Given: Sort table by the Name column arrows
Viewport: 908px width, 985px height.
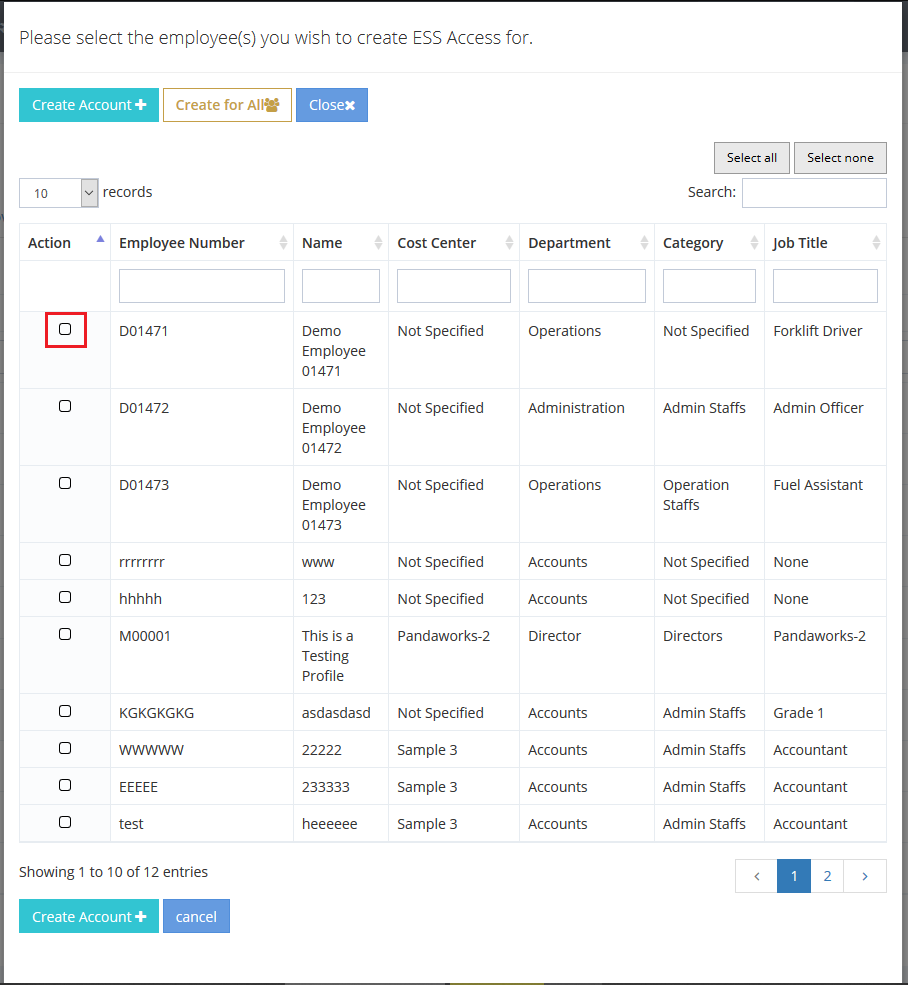Looking at the screenshot, I should 378,243.
